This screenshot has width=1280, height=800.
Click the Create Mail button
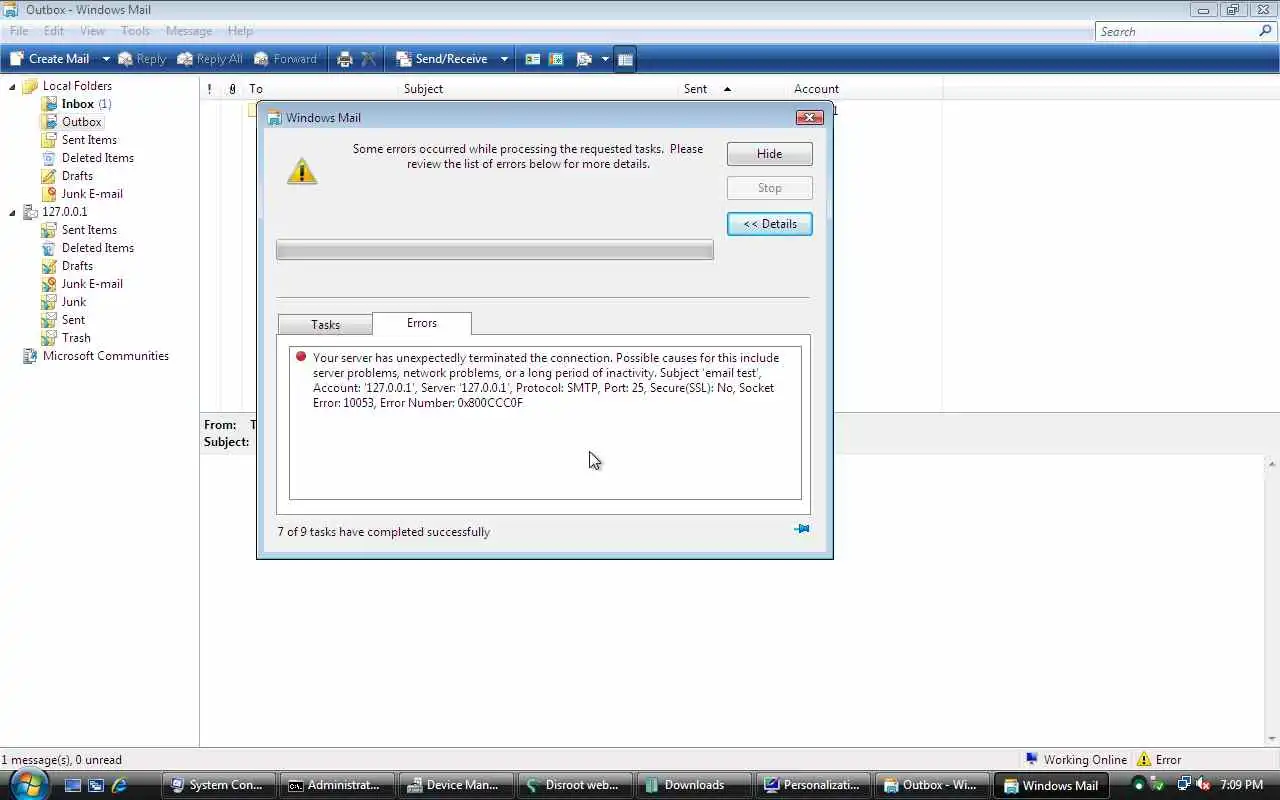pos(50,59)
